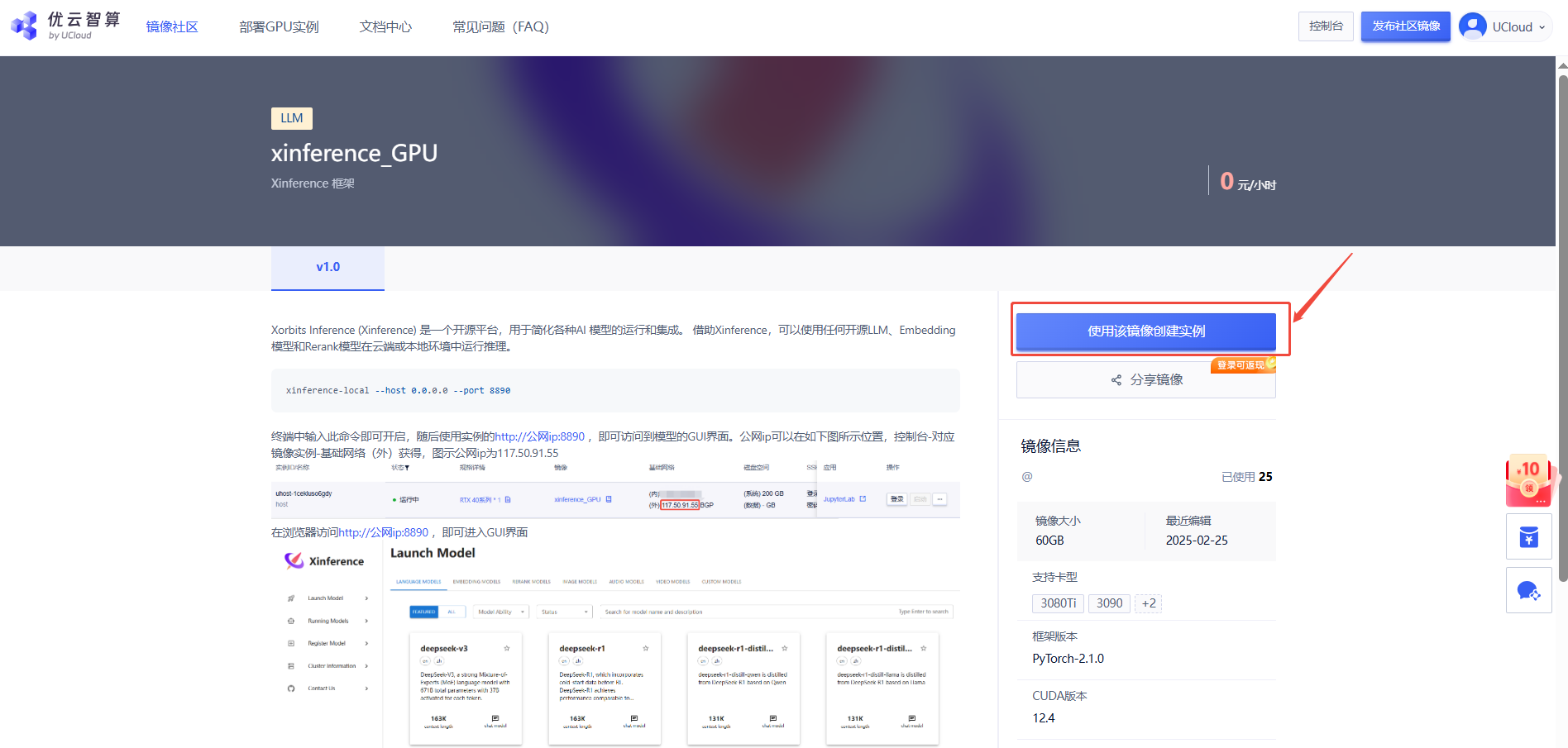The image size is (1568, 748).
Task: Open the chat support icon
Action: coord(1529,590)
